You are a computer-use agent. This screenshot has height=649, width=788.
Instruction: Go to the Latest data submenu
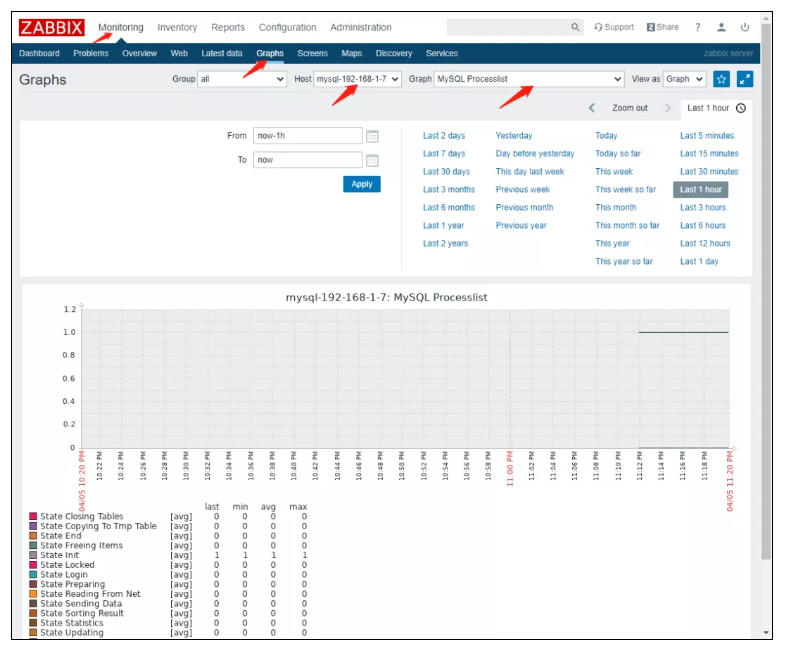[x=222, y=53]
